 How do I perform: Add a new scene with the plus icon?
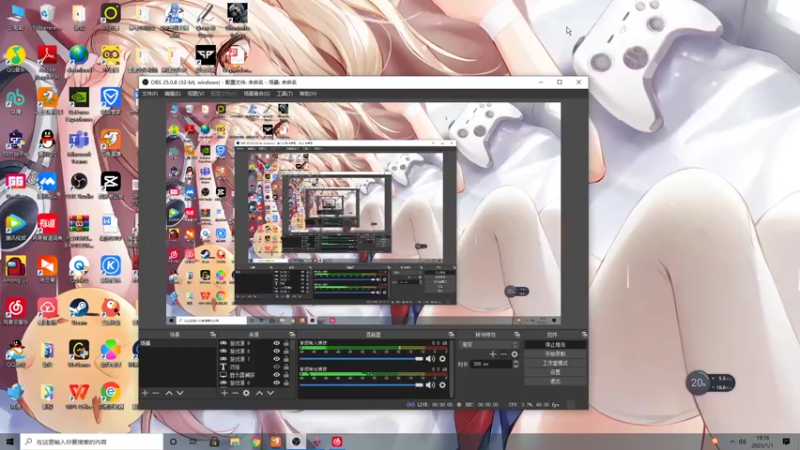pyautogui.click(x=145, y=393)
